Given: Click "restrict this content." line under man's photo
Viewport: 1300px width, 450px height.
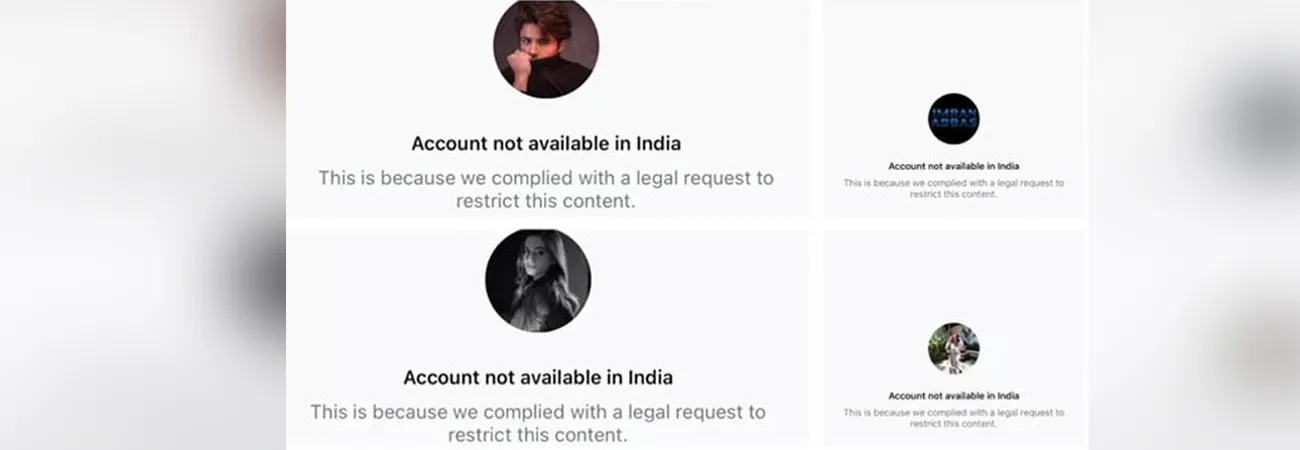Looking at the screenshot, I should (546, 200).
